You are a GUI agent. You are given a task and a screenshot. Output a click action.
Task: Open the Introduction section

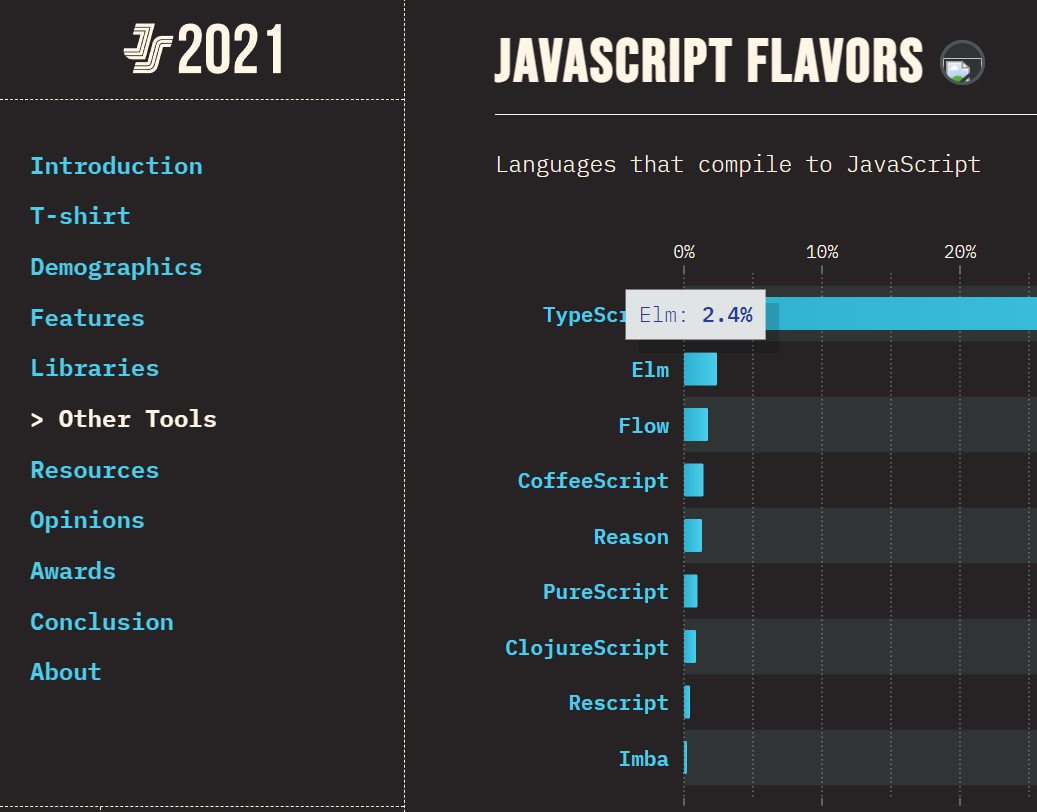[116, 166]
